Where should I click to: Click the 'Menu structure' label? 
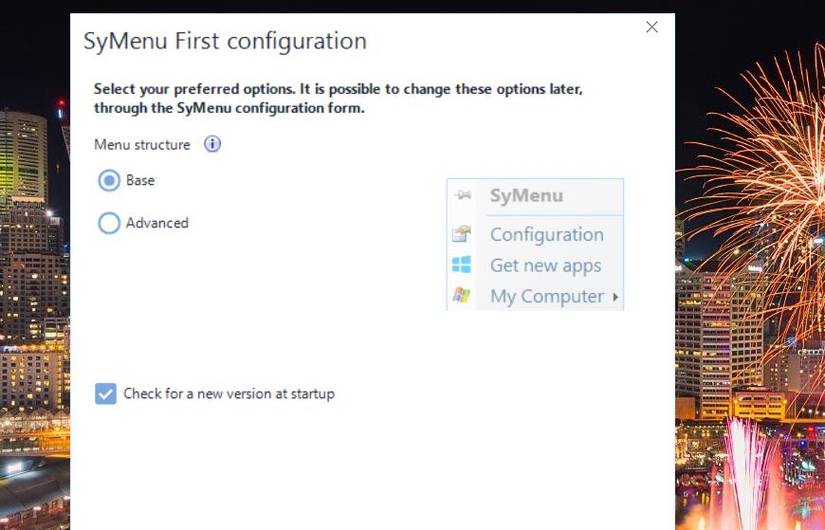click(141, 145)
